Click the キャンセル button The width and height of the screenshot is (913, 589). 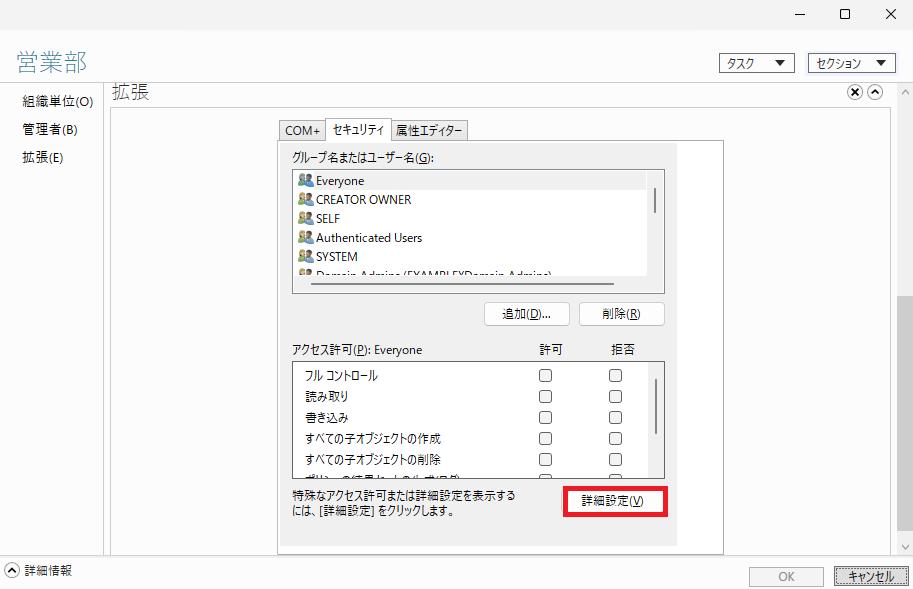(x=871, y=576)
